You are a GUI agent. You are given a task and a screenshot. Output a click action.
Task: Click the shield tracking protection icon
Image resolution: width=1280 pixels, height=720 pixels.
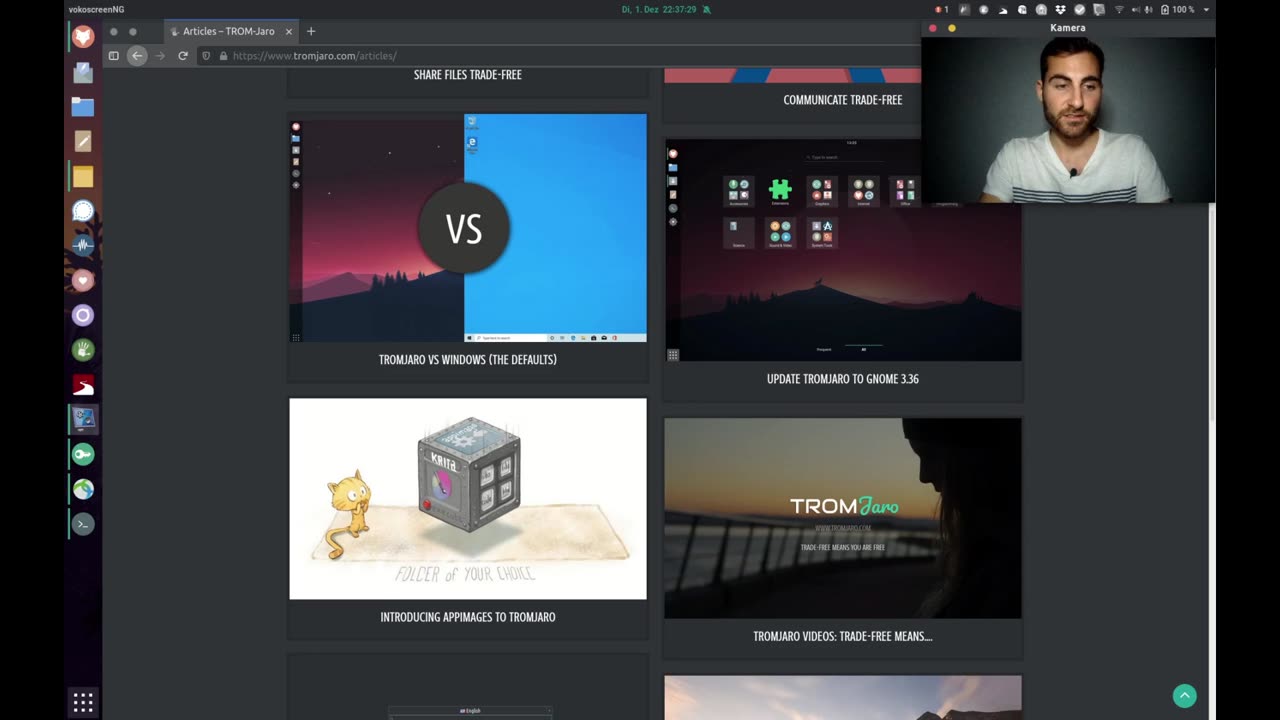(206, 56)
